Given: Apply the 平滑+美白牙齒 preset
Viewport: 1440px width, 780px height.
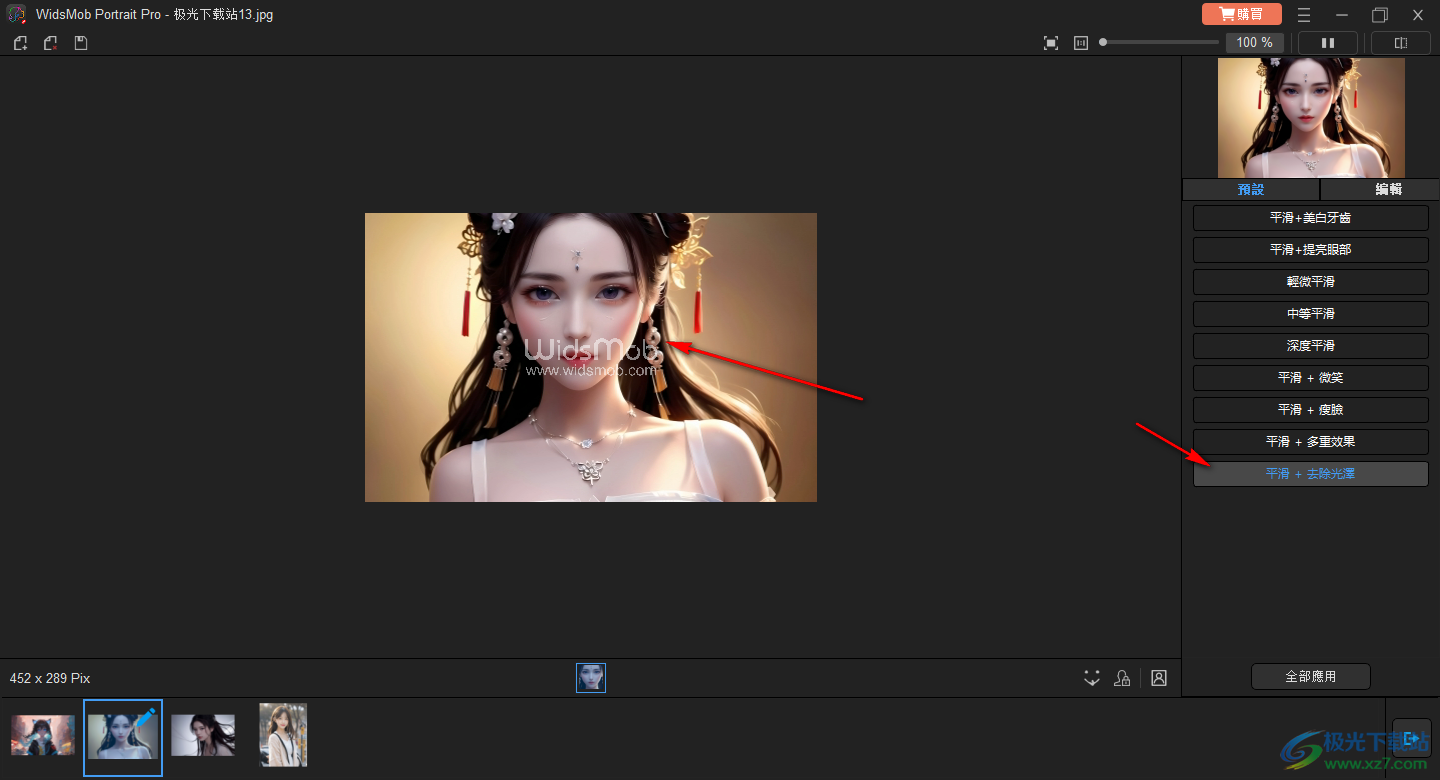Looking at the screenshot, I should point(1311,218).
